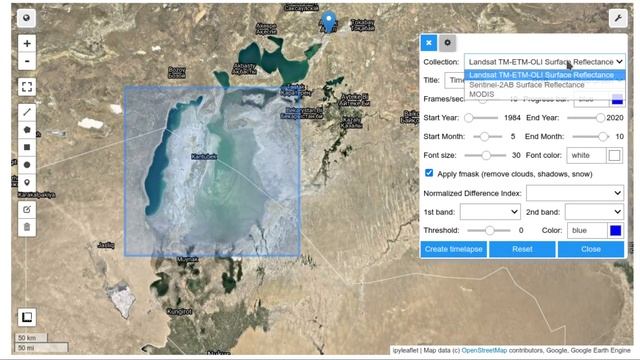Click the gear settings icon in the panel
Viewport: 640px width, 360px height.
click(x=447, y=42)
